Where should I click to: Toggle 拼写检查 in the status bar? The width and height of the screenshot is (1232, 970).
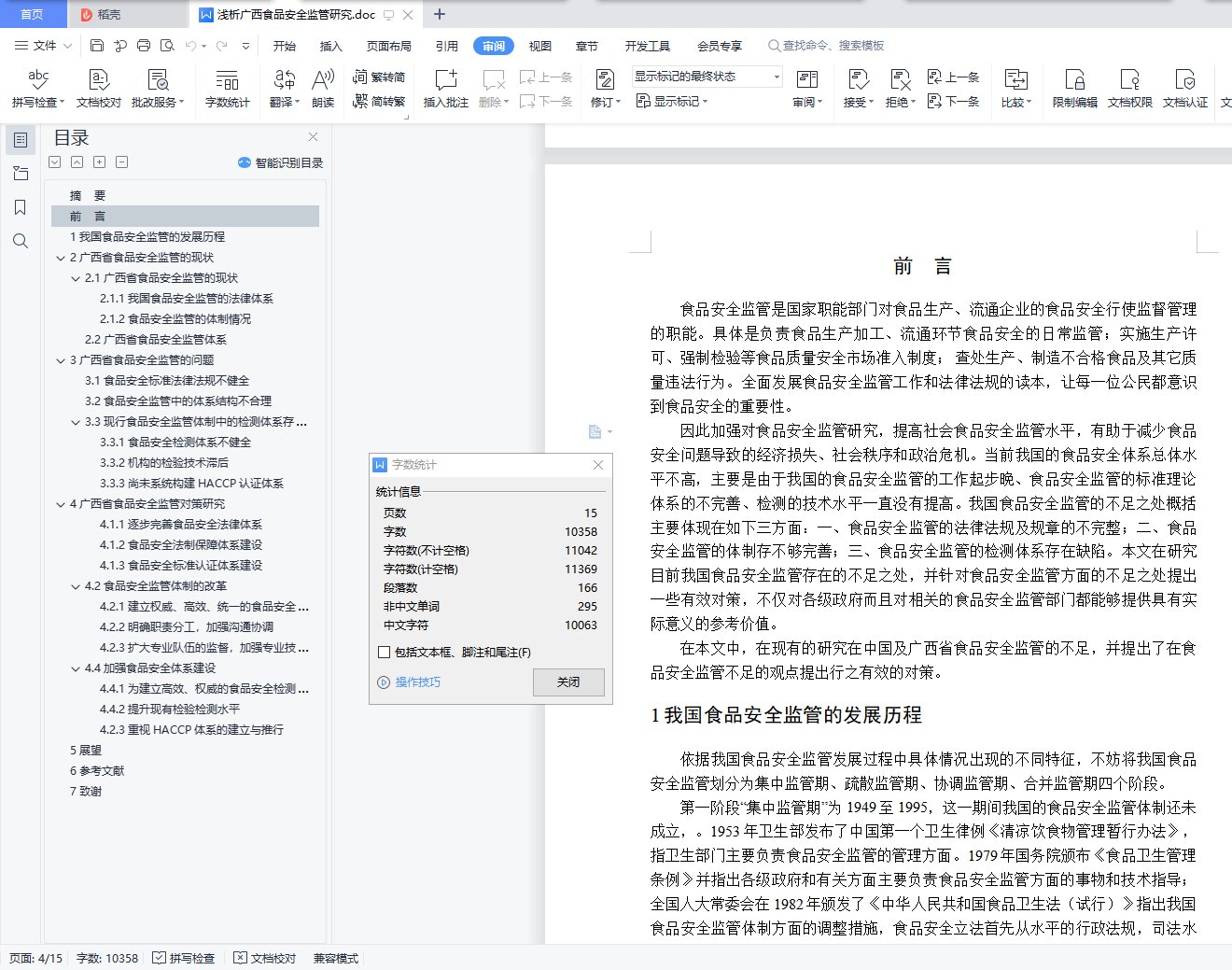184,958
